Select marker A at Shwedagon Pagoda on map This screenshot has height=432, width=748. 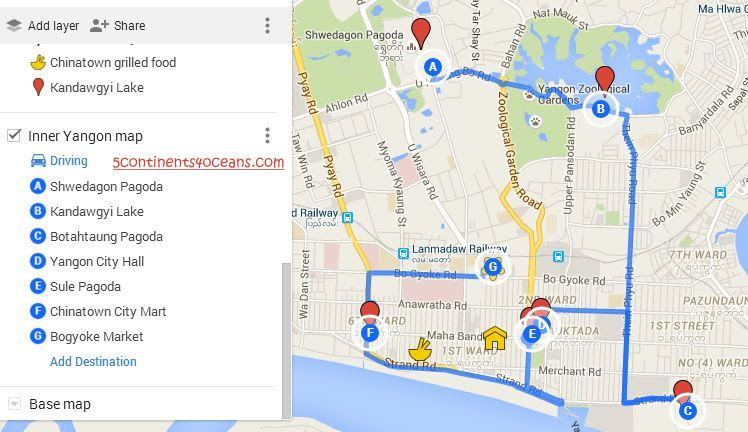point(433,67)
